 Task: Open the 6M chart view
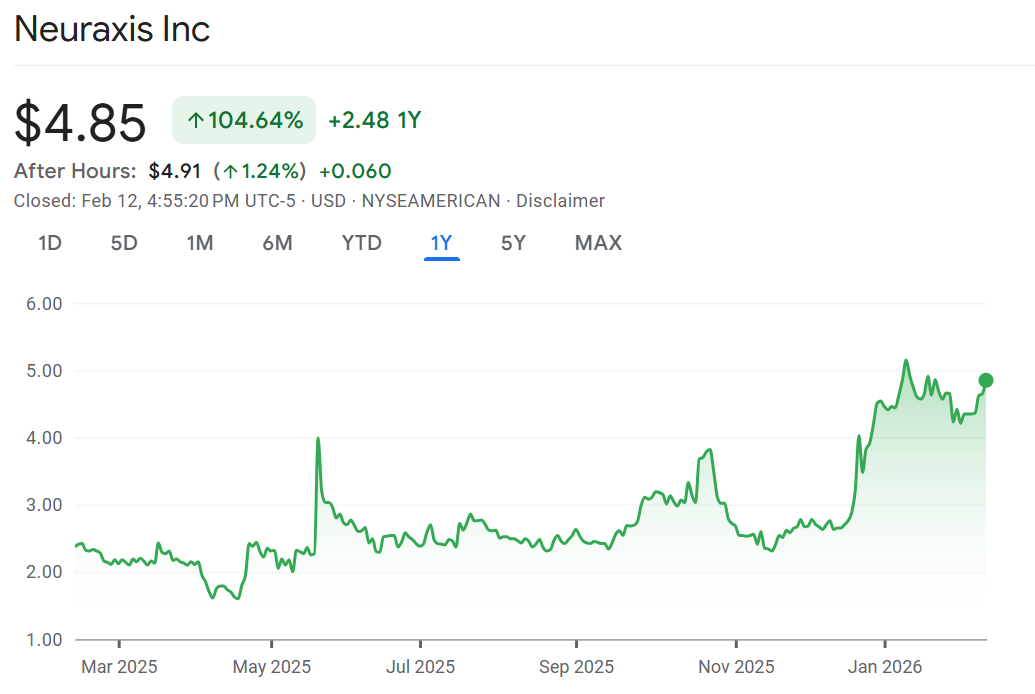click(x=277, y=243)
